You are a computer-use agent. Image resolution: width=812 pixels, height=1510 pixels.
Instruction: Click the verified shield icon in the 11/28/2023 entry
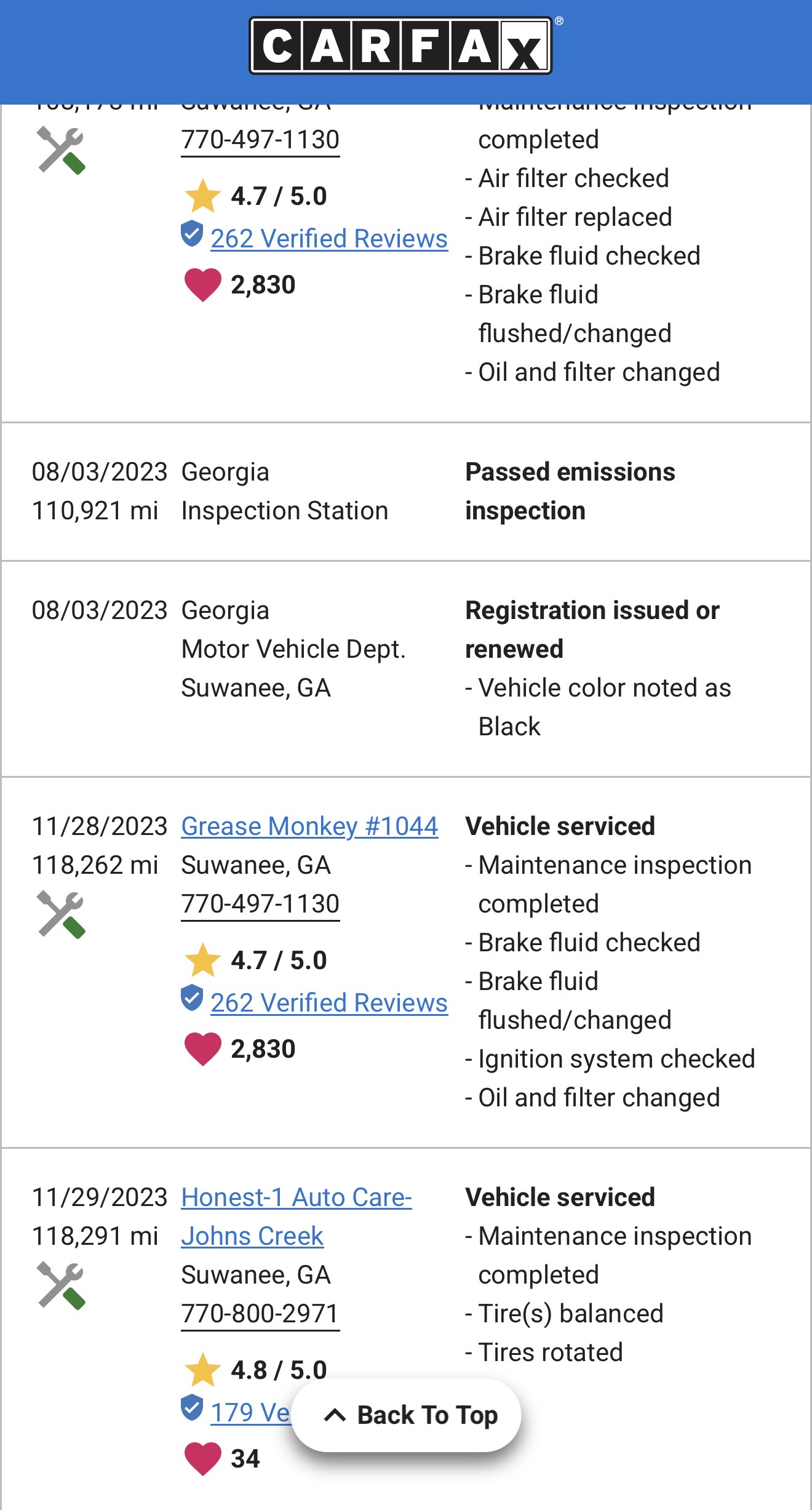pos(192,997)
